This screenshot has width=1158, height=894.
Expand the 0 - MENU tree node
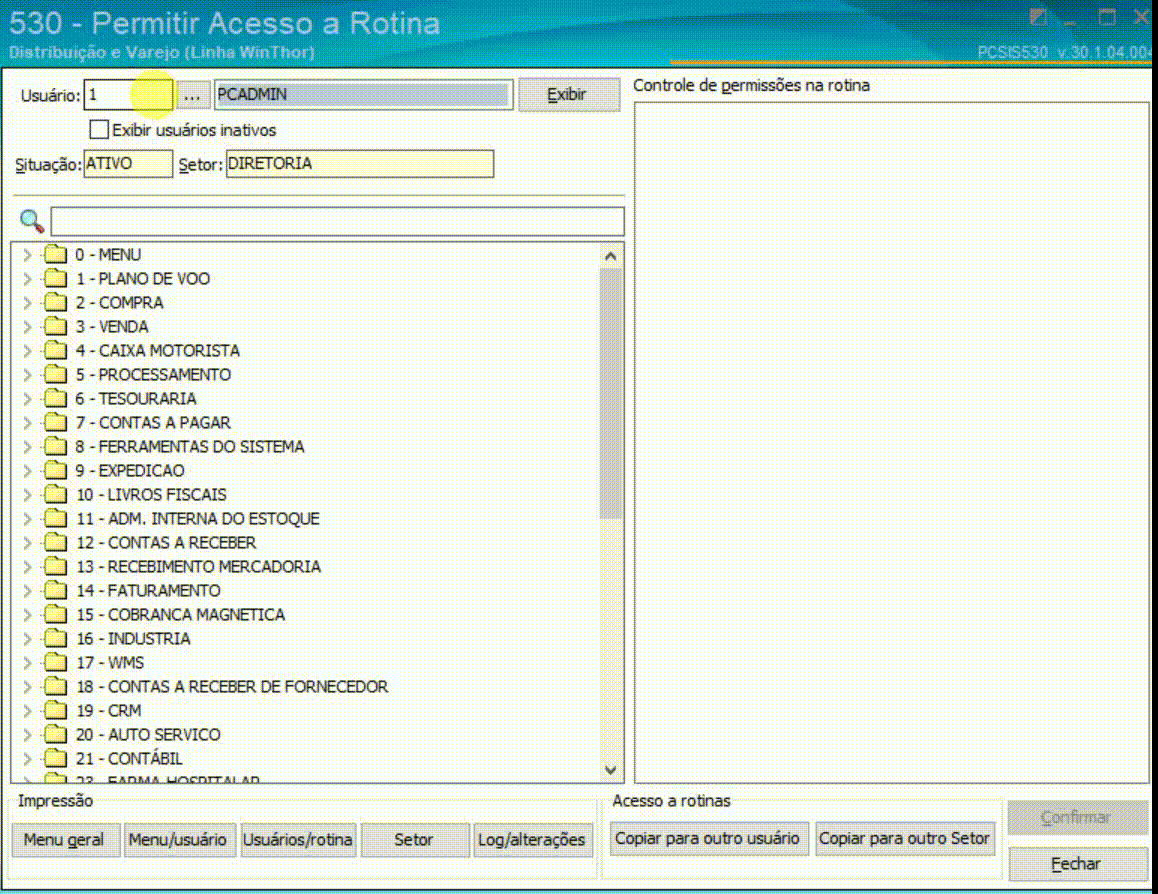point(27,255)
